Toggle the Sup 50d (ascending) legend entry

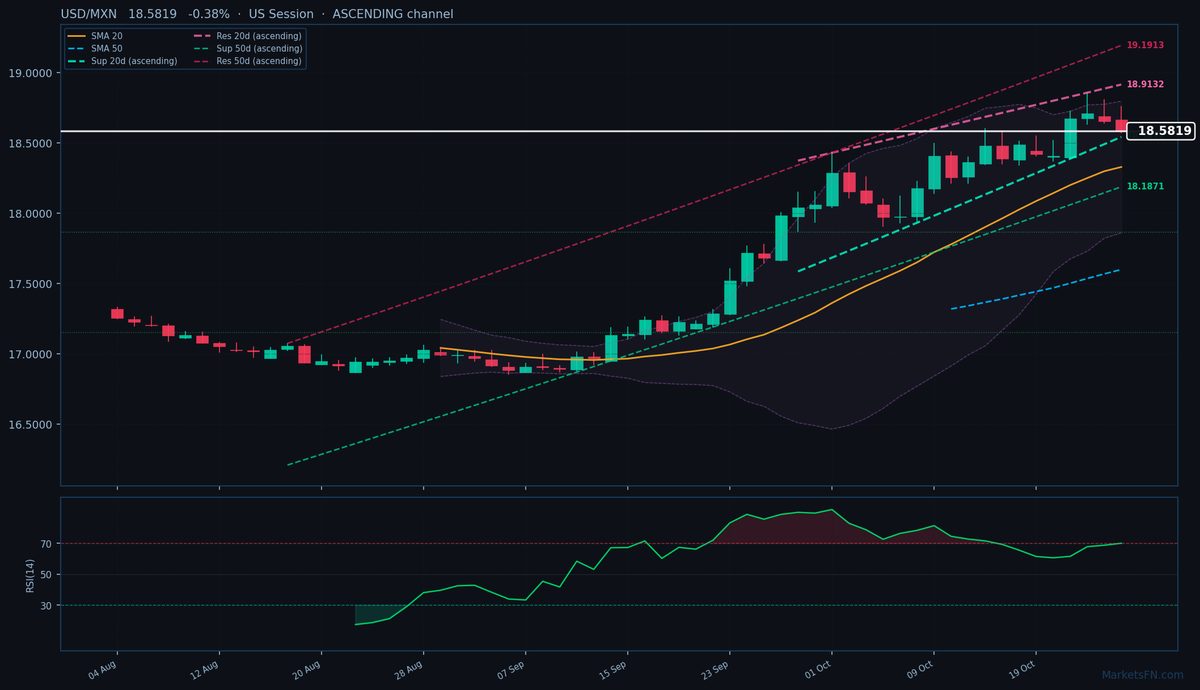(x=246, y=48)
